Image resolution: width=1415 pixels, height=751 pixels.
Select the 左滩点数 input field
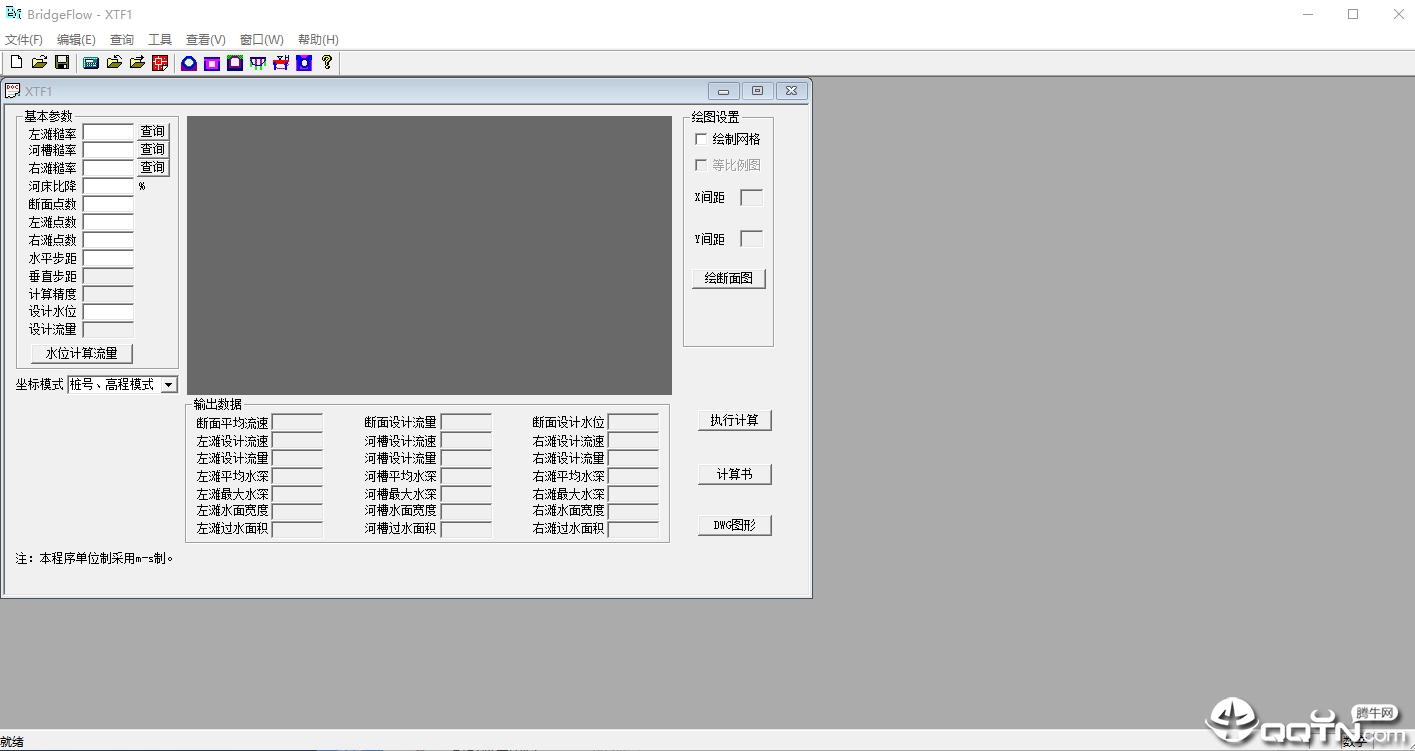[x=108, y=222]
